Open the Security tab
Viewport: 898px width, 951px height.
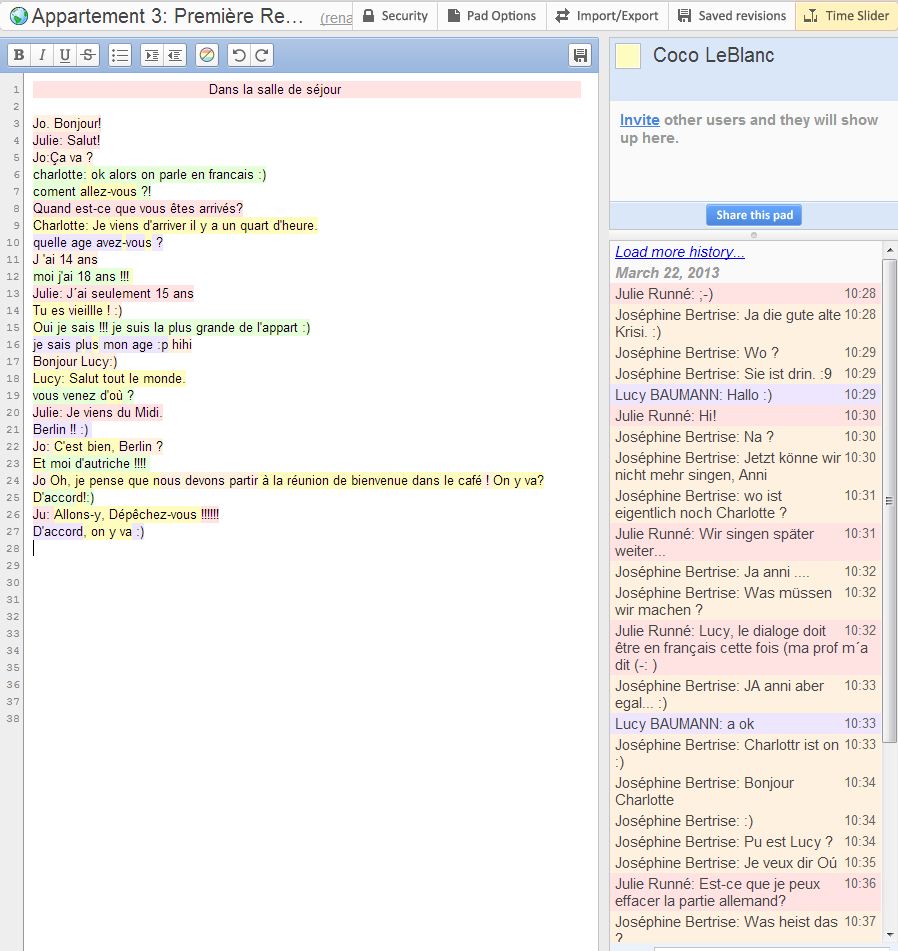click(394, 16)
